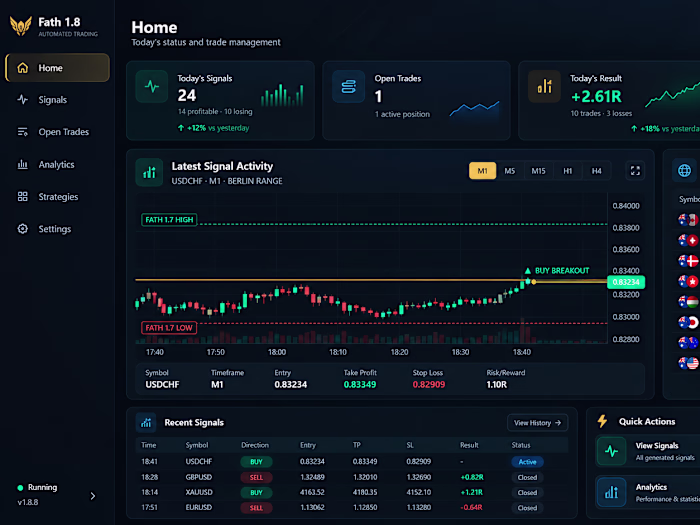The height and width of the screenshot is (525, 700).
Task: Open the Analytics sidebar item
Action: (57, 164)
